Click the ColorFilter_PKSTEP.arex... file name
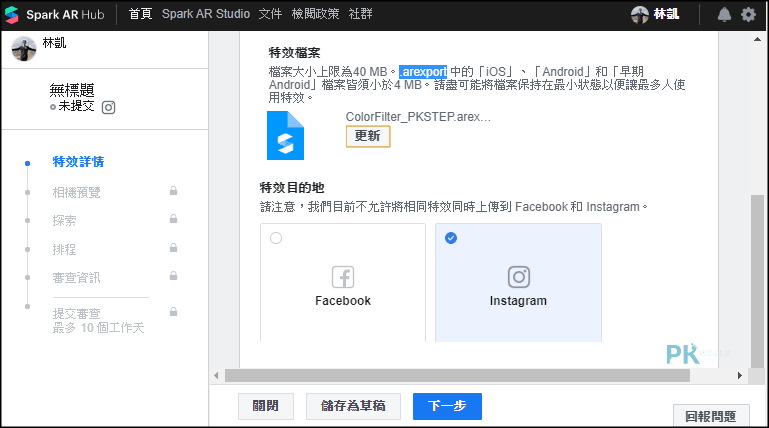Screen dimensions: 769x428 tap(418, 117)
